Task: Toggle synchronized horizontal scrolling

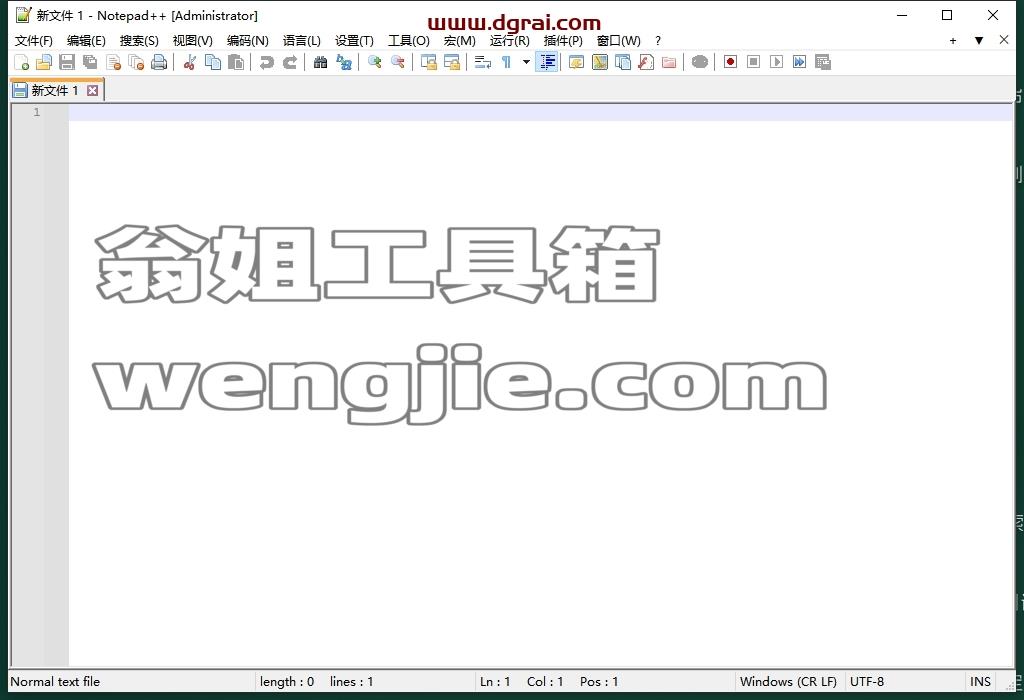Action: click(451, 62)
